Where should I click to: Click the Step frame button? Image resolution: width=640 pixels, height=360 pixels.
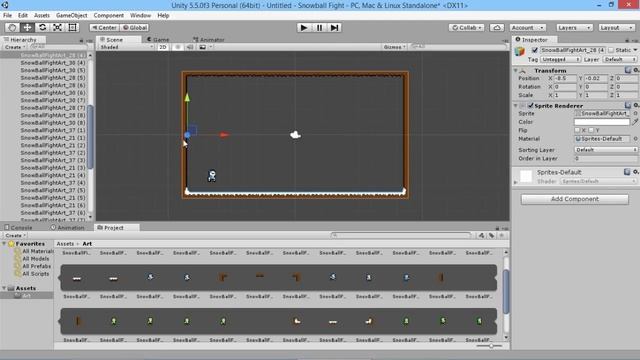pyautogui.click(x=334, y=27)
